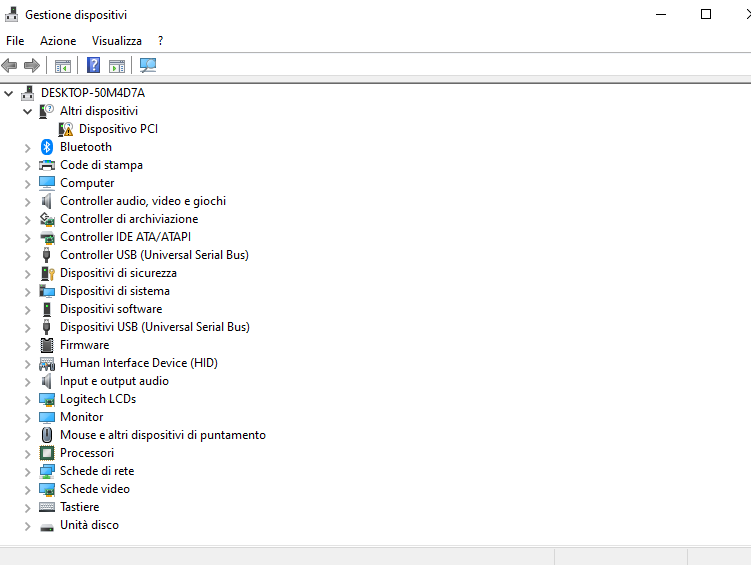Image resolution: width=751 pixels, height=565 pixels.
Task: Collapse the DESKTOP-50M4D7A root node
Action: [9, 93]
